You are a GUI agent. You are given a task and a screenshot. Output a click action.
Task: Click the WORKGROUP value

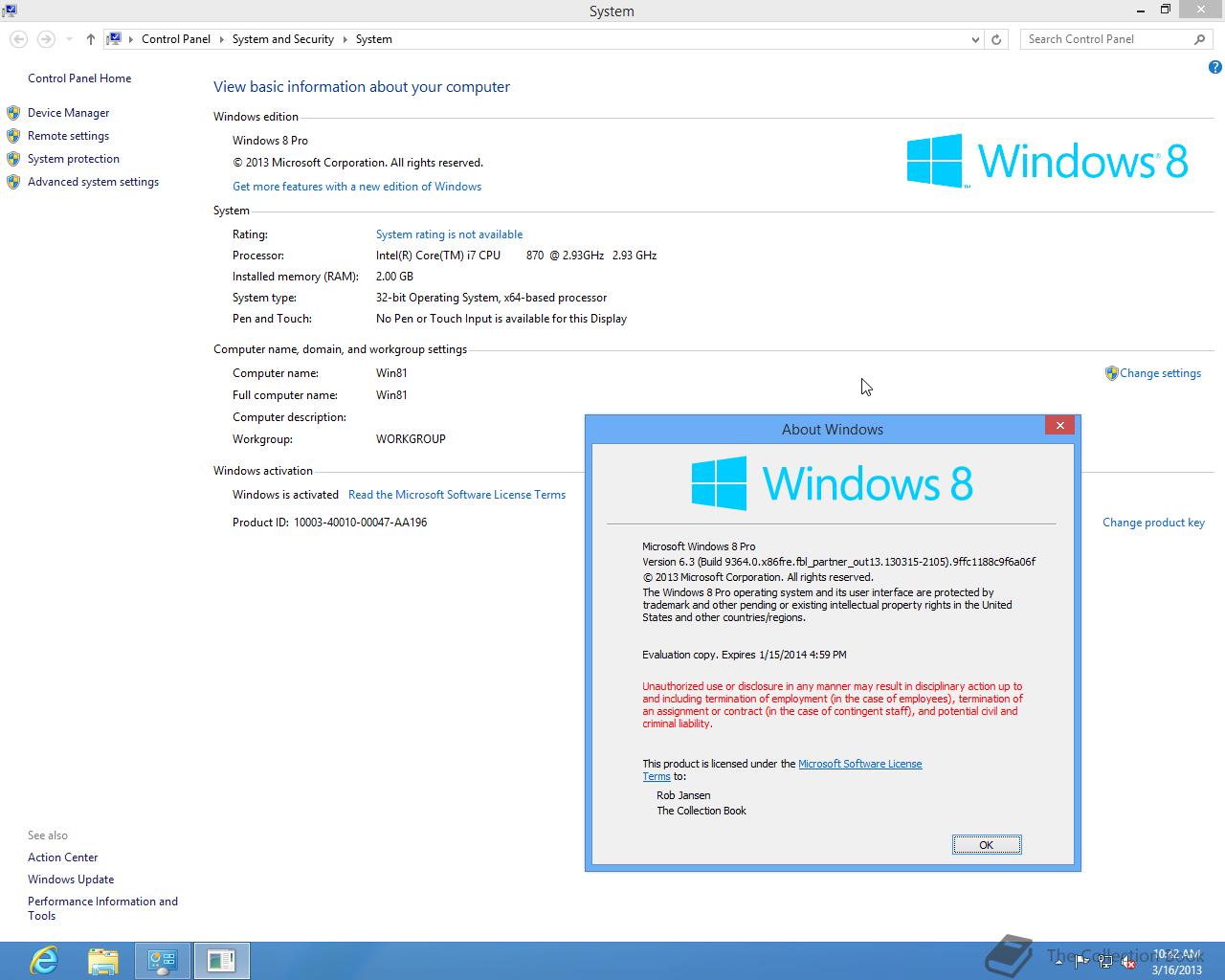[x=411, y=439]
